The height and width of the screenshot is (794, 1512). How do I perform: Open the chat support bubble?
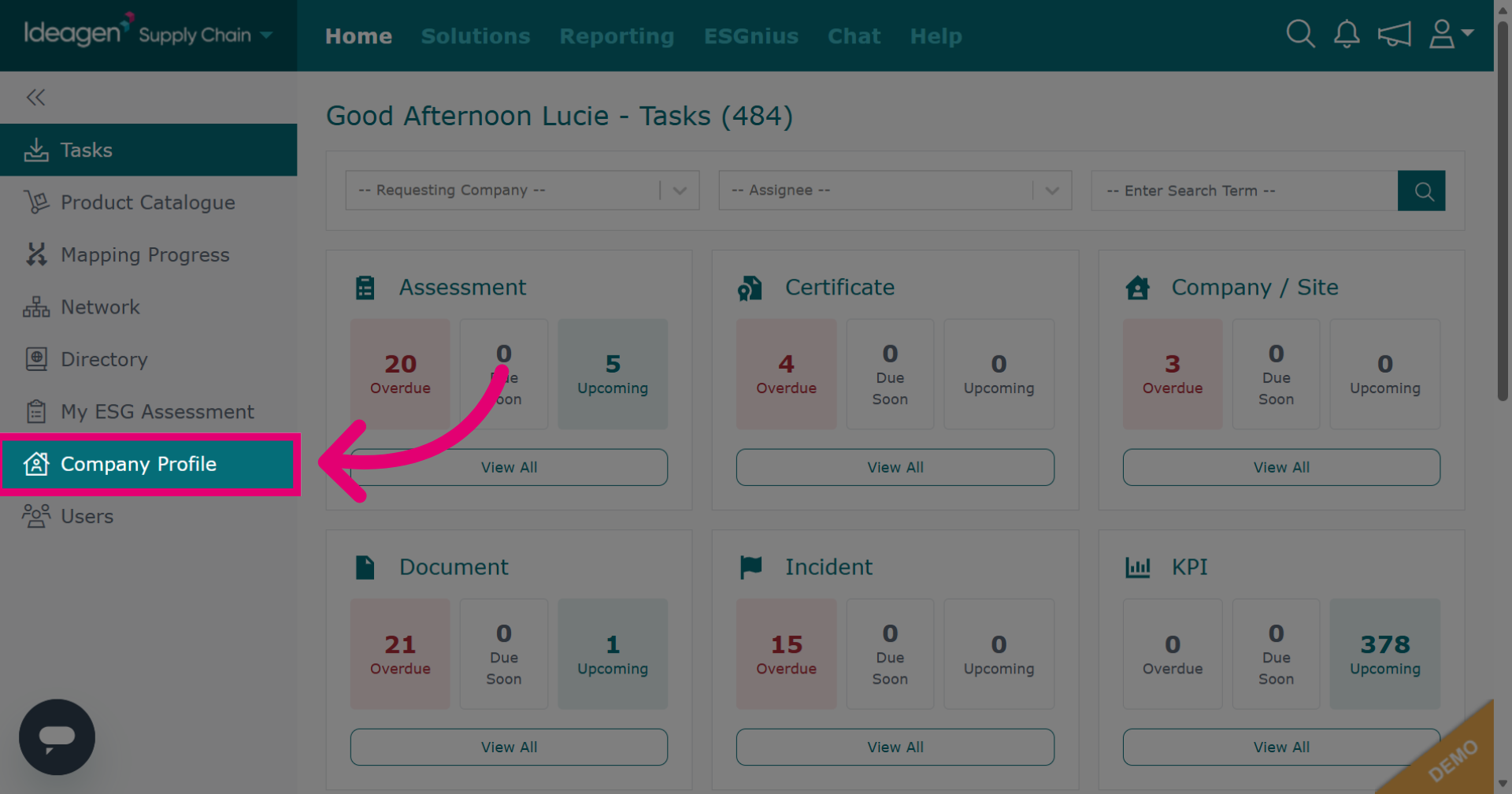pyautogui.click(x=57, y=737)
